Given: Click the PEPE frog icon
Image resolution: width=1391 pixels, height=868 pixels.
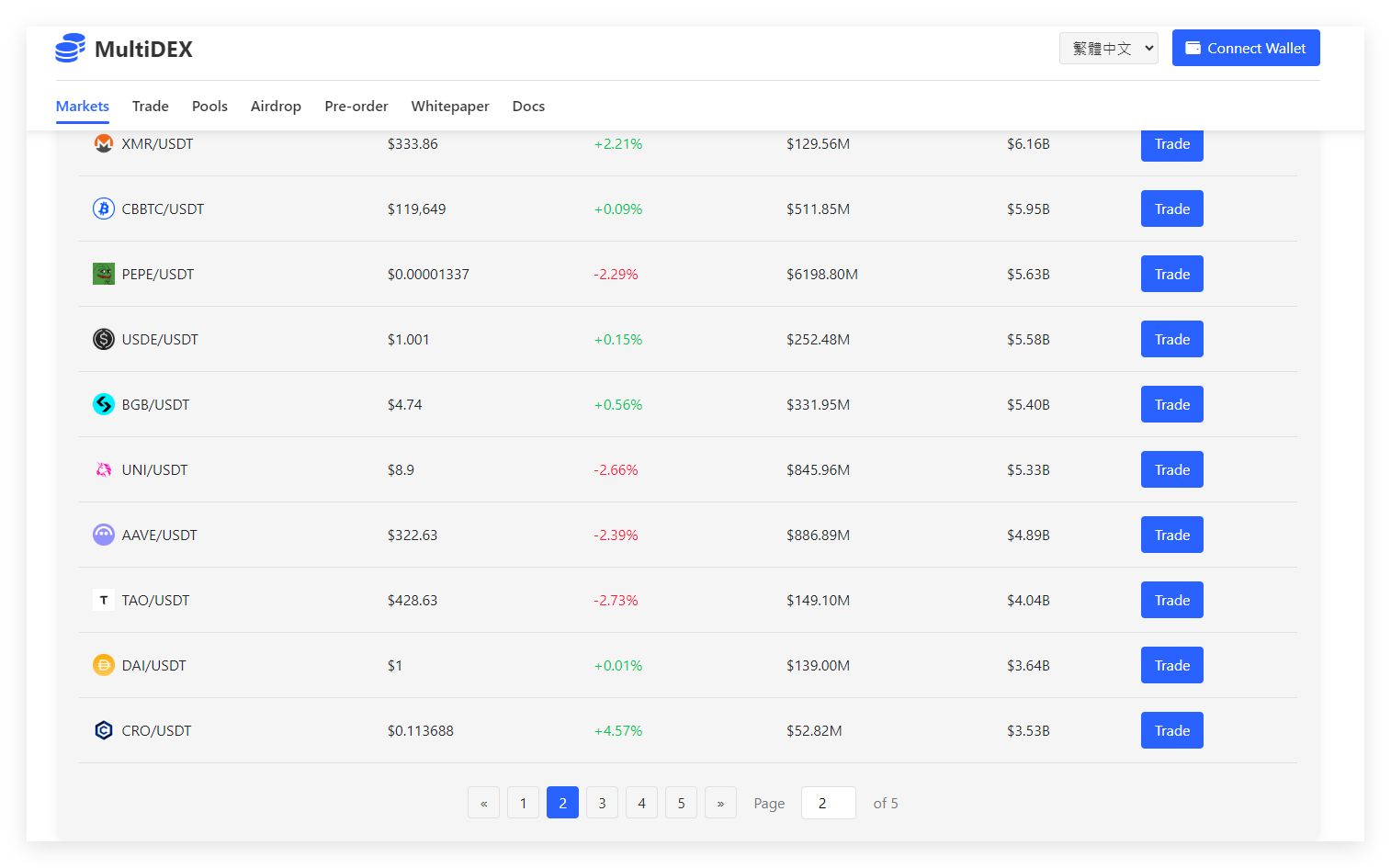Looking at the screenshot, I should pos(104,274).
